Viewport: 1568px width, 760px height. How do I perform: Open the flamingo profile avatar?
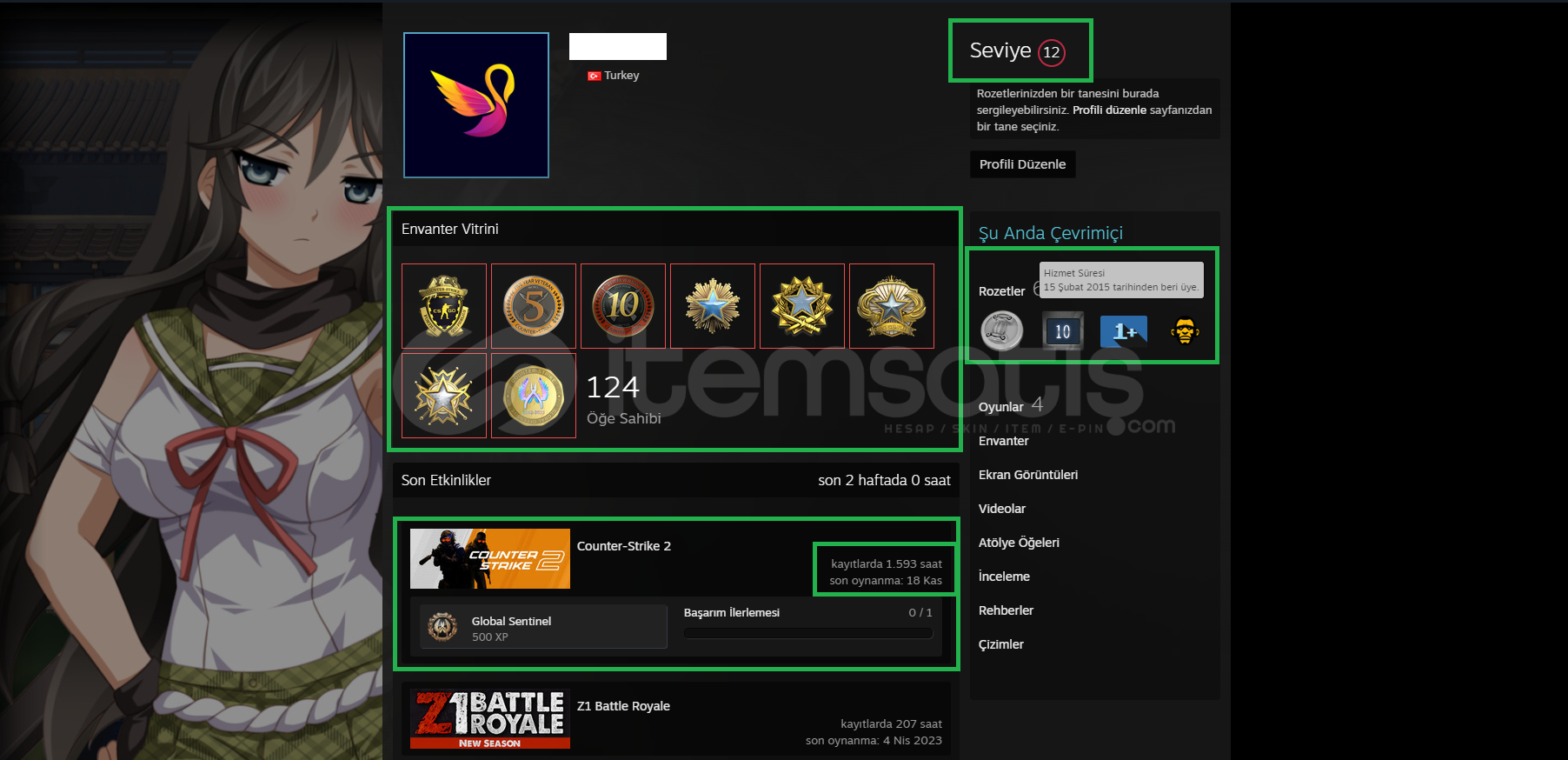coord(476,105)
